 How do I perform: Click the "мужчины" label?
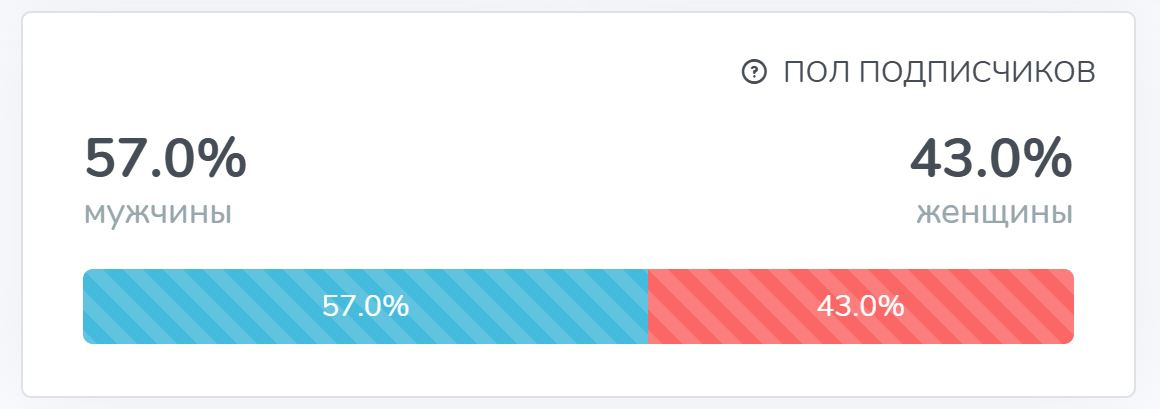click(x=157, y=213)
